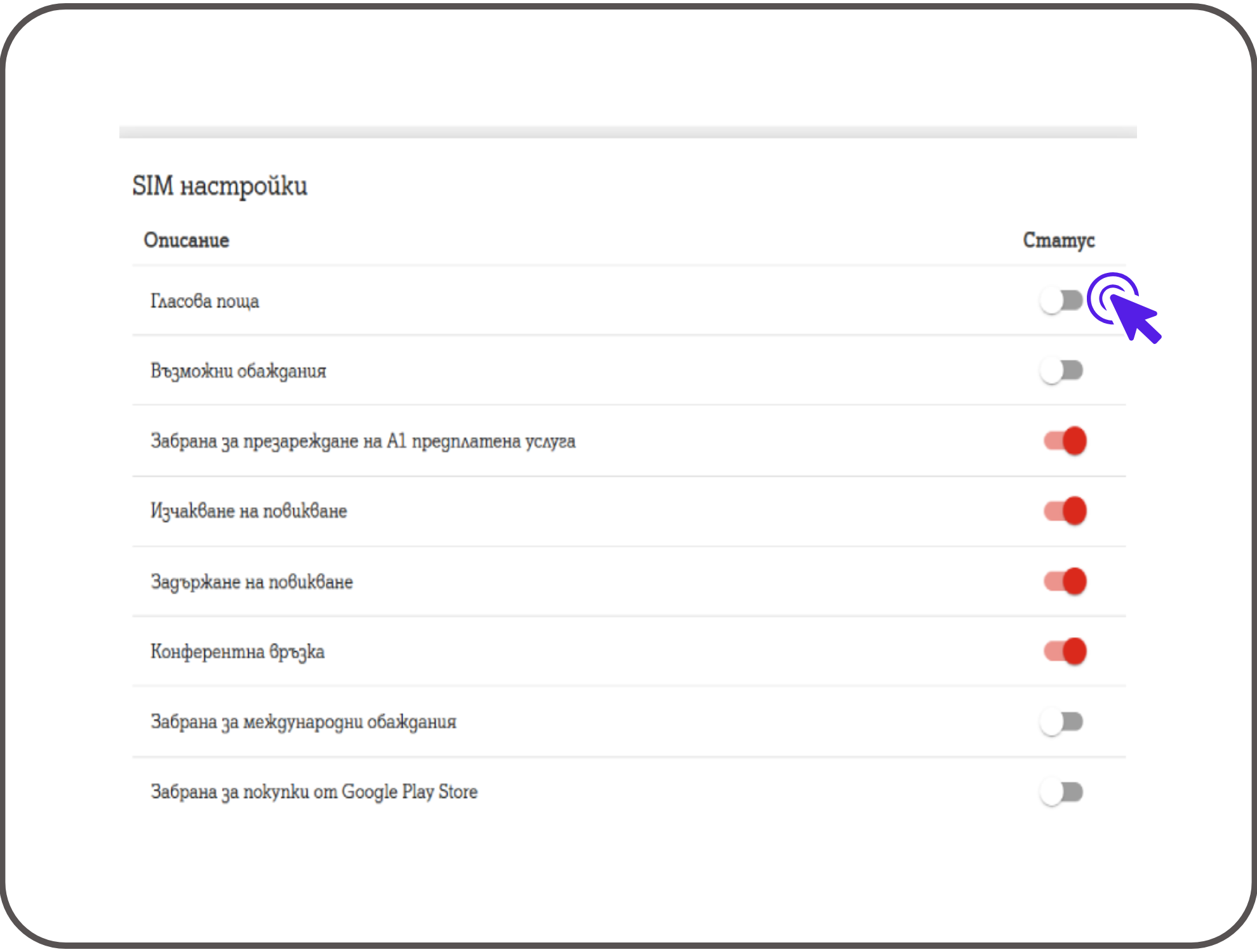Click the Статус column header
This screenshot has width=1257, height=952.
click(1058, 241)
